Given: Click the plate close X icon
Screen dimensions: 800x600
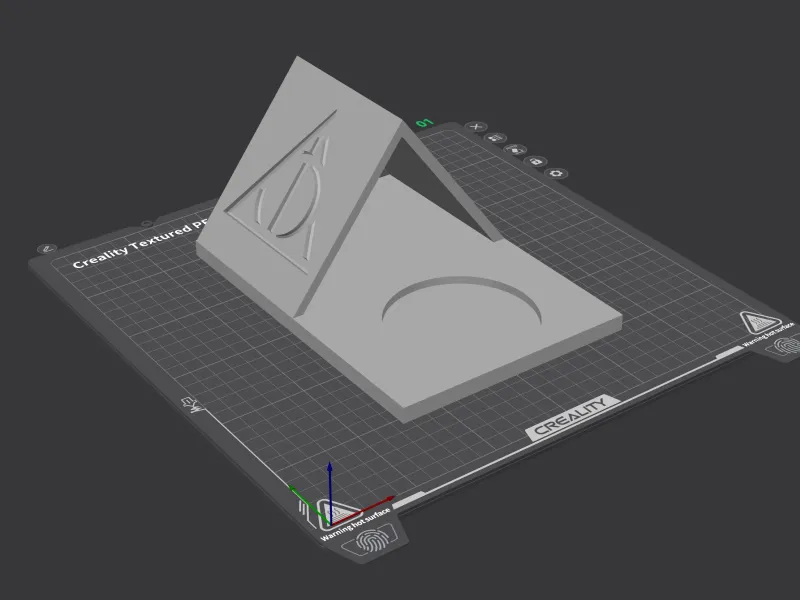Looking at the screenshot, I should coord(476,127).
